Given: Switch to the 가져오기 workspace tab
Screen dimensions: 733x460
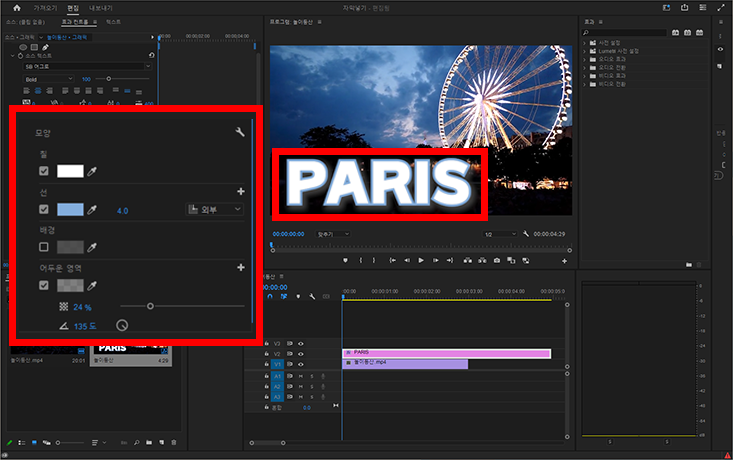Looking at the screenshot, I should point(44,7).
